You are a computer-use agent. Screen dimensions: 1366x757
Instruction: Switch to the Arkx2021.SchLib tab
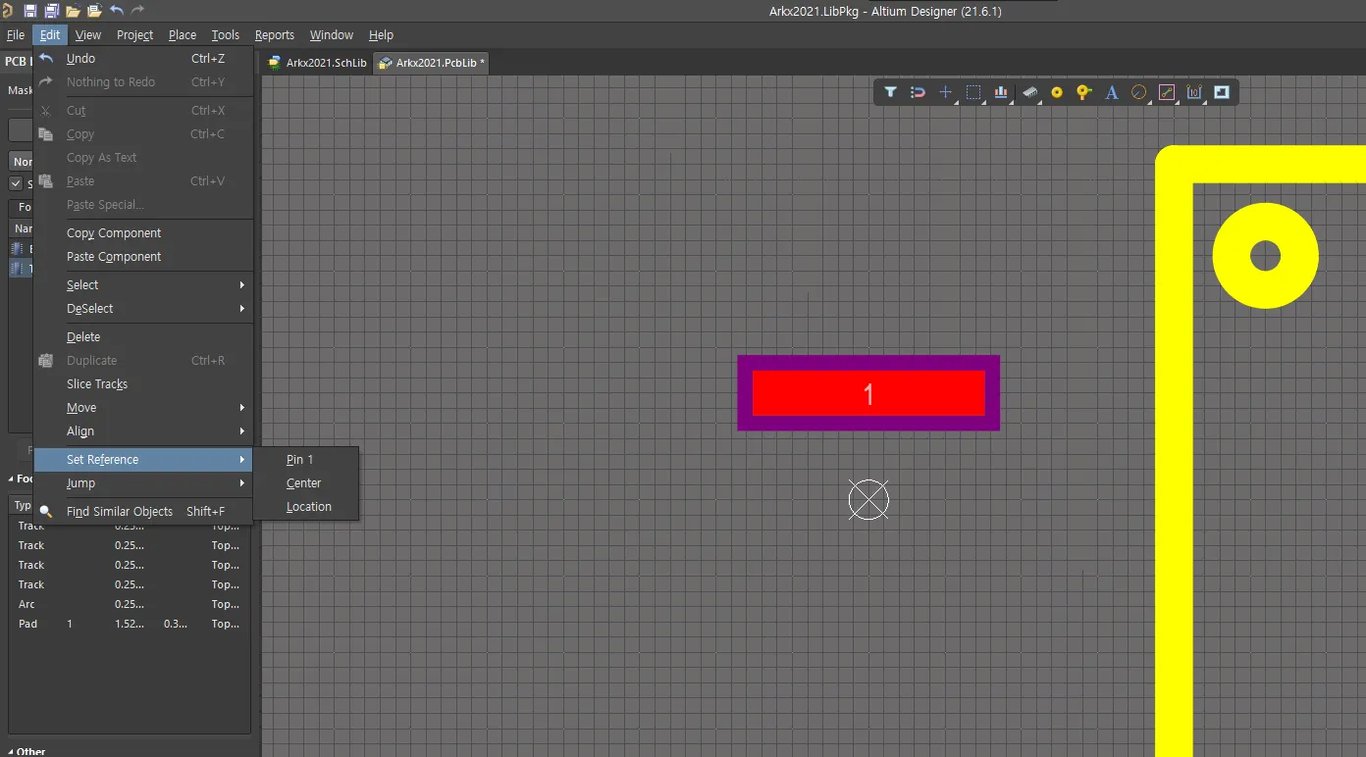(x=317, y=63)
